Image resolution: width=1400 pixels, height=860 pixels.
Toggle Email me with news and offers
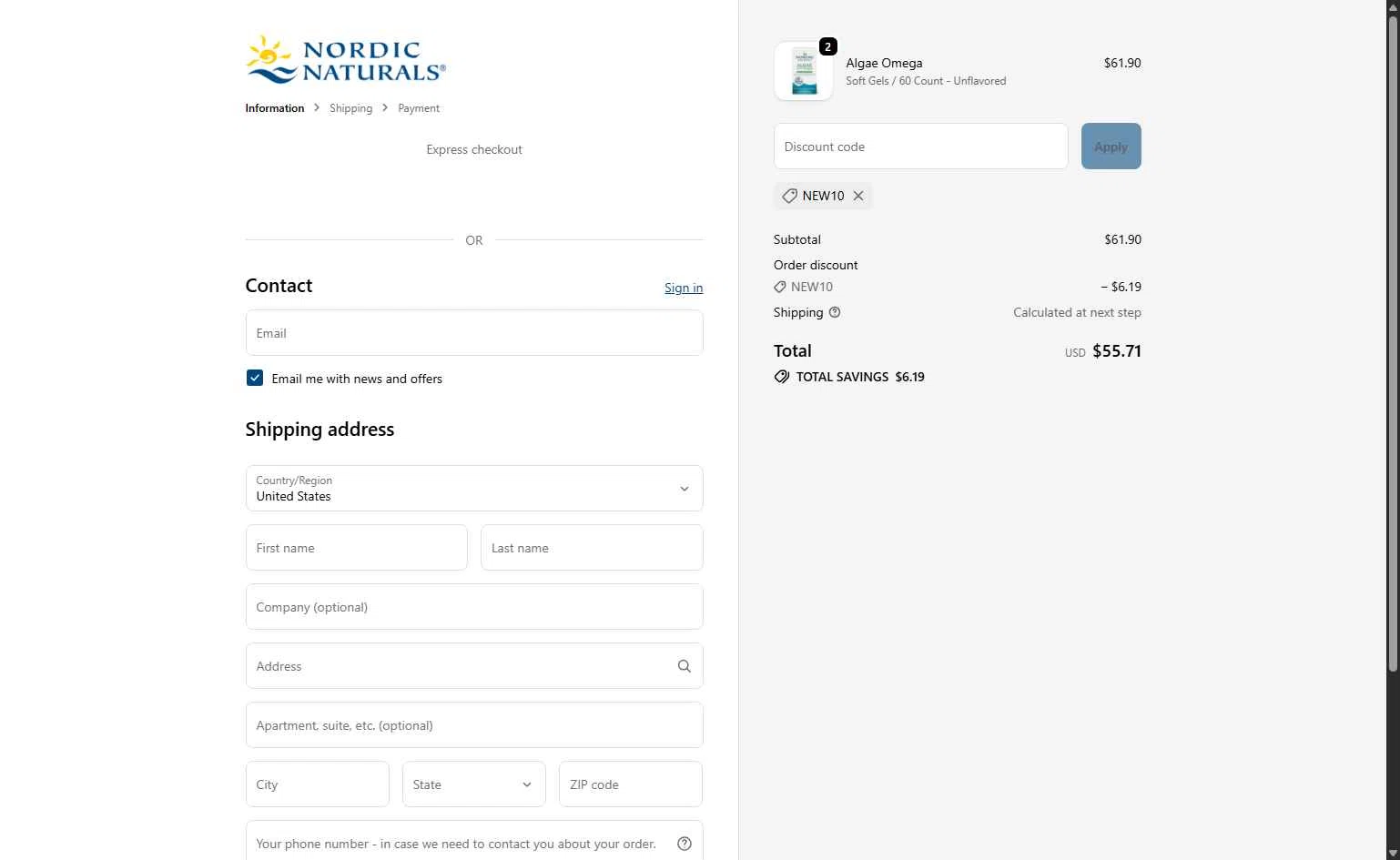pos(255,378)
